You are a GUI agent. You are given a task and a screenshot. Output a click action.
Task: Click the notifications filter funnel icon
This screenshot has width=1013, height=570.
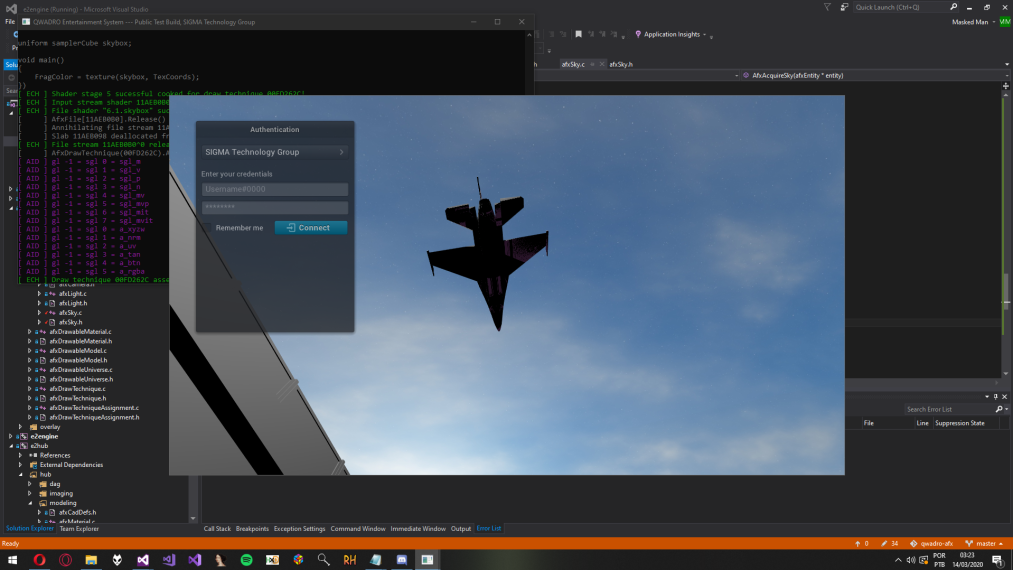pyautogui.click(x=827, y=7)
